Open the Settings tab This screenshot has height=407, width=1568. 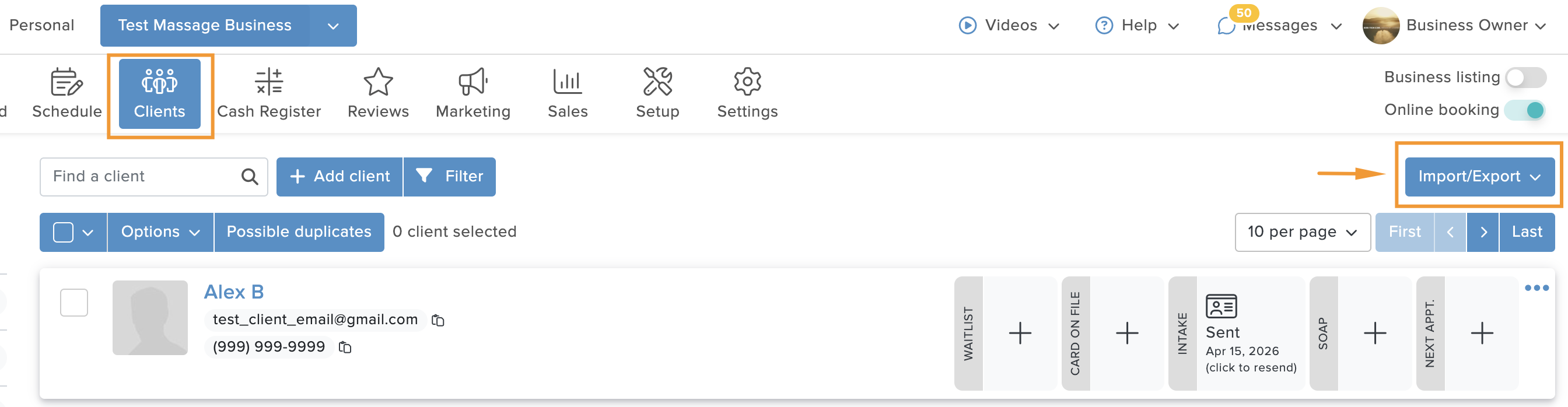747,94
